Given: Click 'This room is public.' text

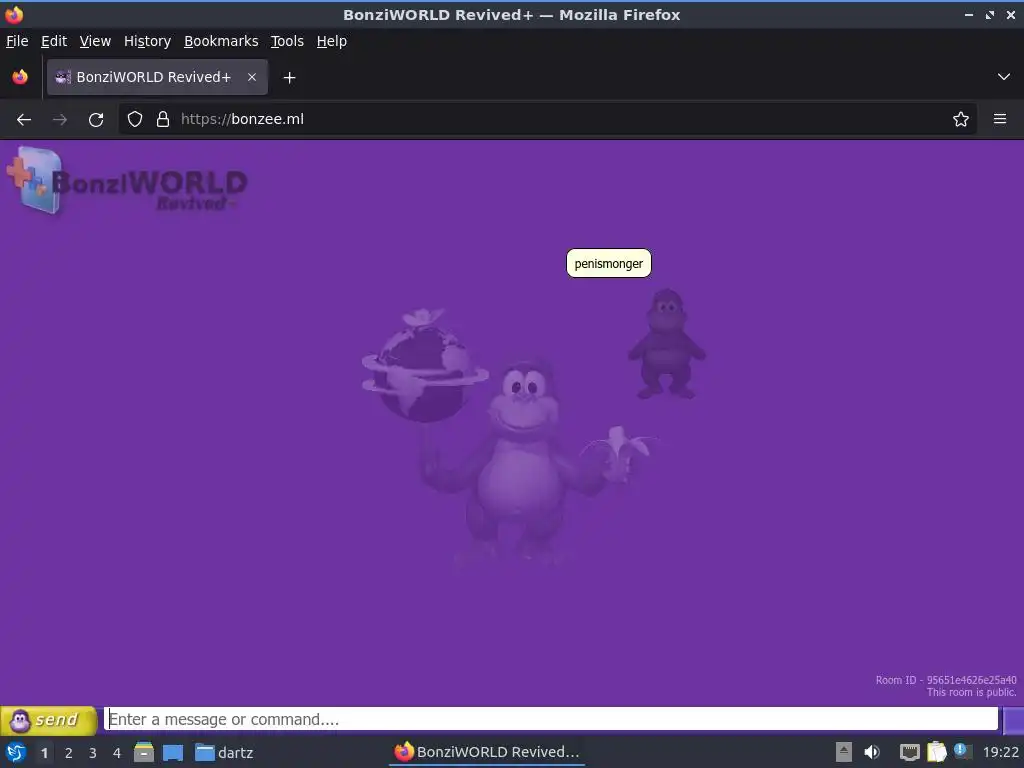Looking at the screenshot, I should pyautogui.click(x=971, y=692).
